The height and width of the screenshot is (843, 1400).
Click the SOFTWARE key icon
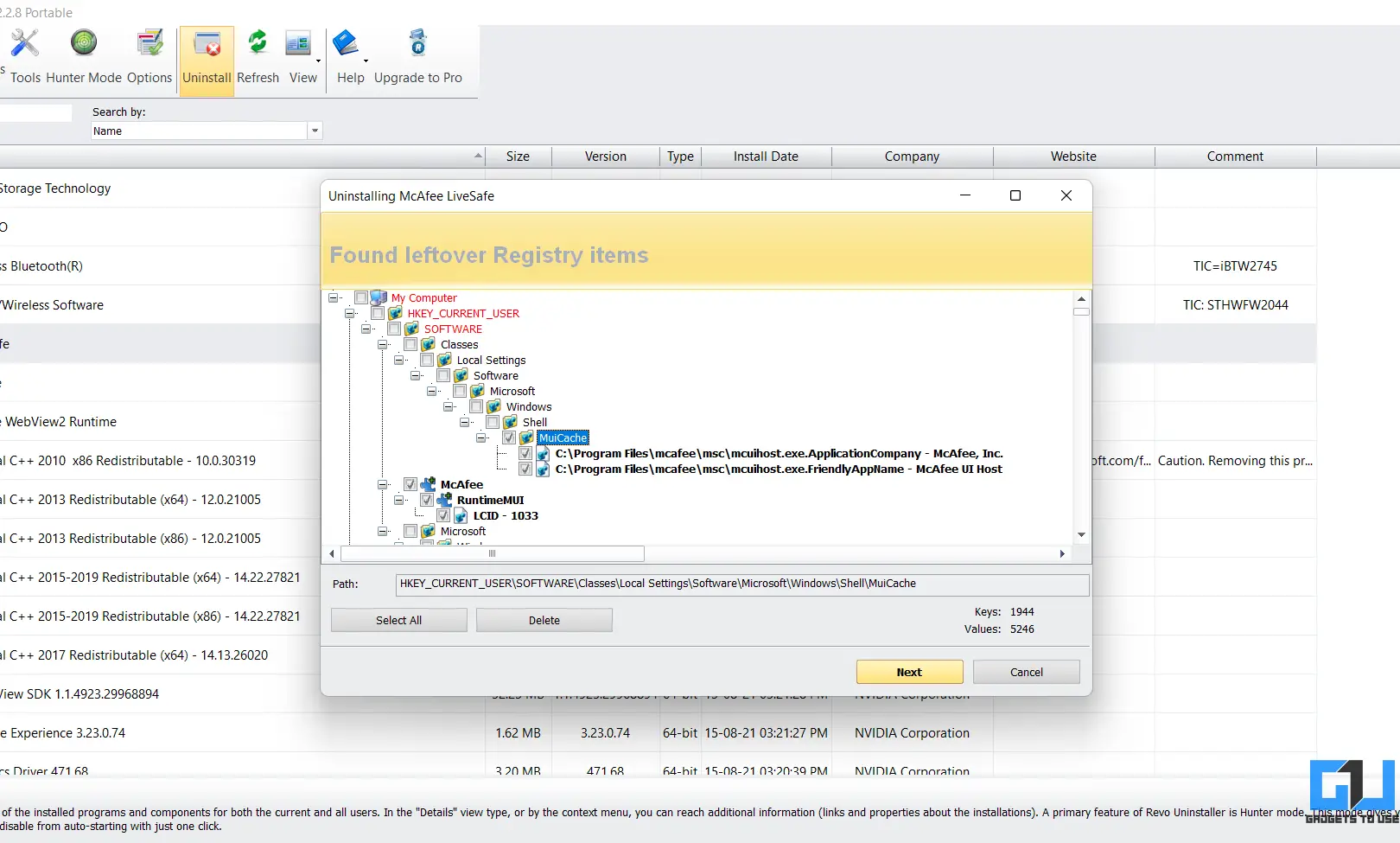pos(411,329)
